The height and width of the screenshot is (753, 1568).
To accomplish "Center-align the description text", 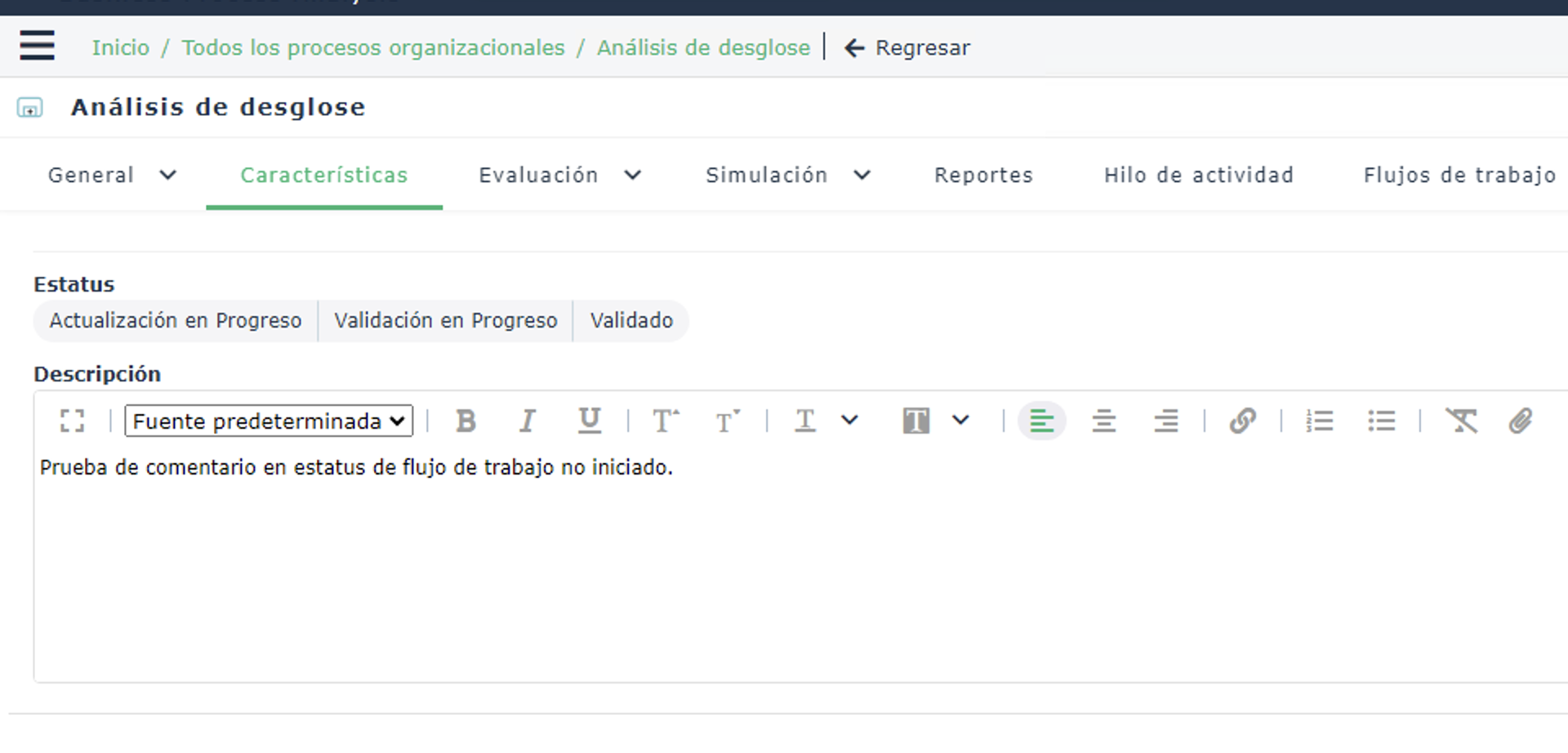I will click(1104, 421).
